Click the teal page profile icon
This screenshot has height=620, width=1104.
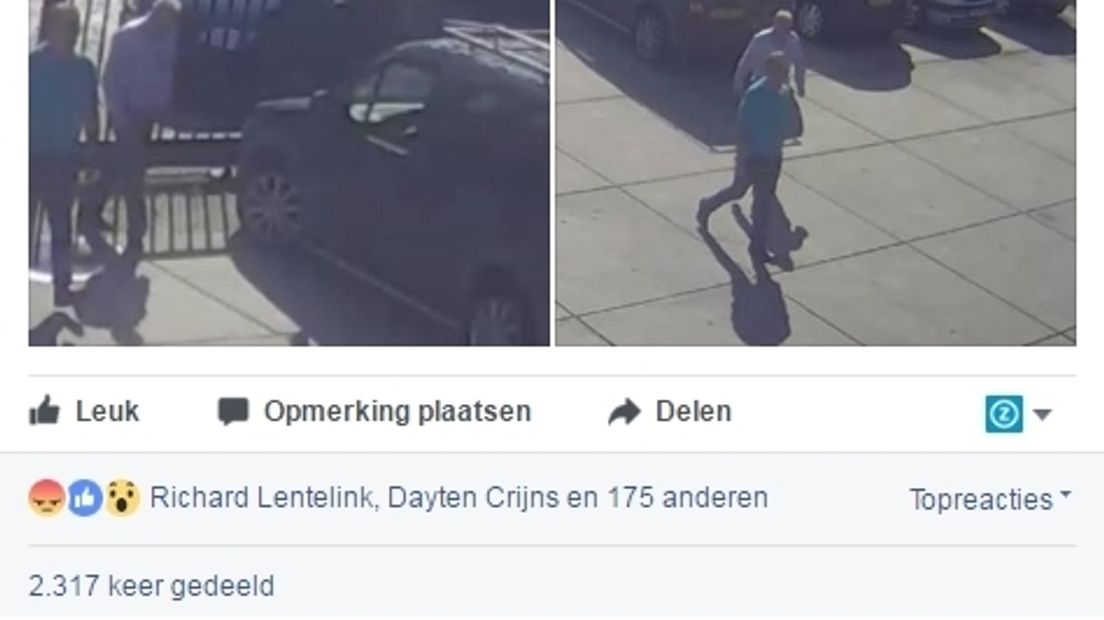click(1004, 414)
